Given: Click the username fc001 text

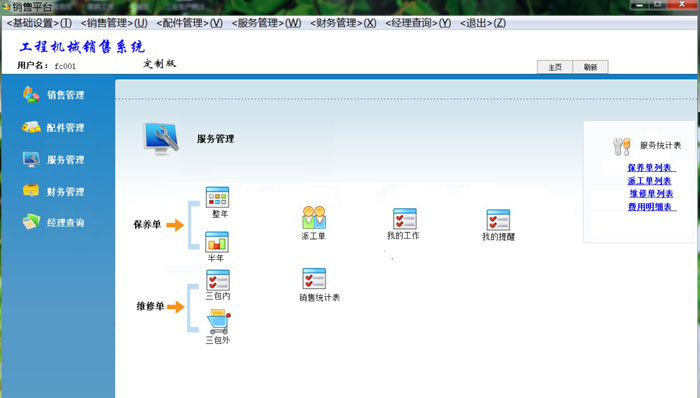Looking at the screenshot, I should [x=65, y=66].
